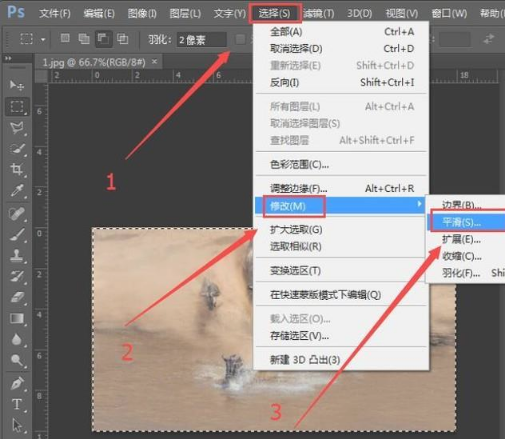The width and height of the screenshot is (505, 439).
Task: Click the Subtract from Selection icon
Action: point(103,39)
